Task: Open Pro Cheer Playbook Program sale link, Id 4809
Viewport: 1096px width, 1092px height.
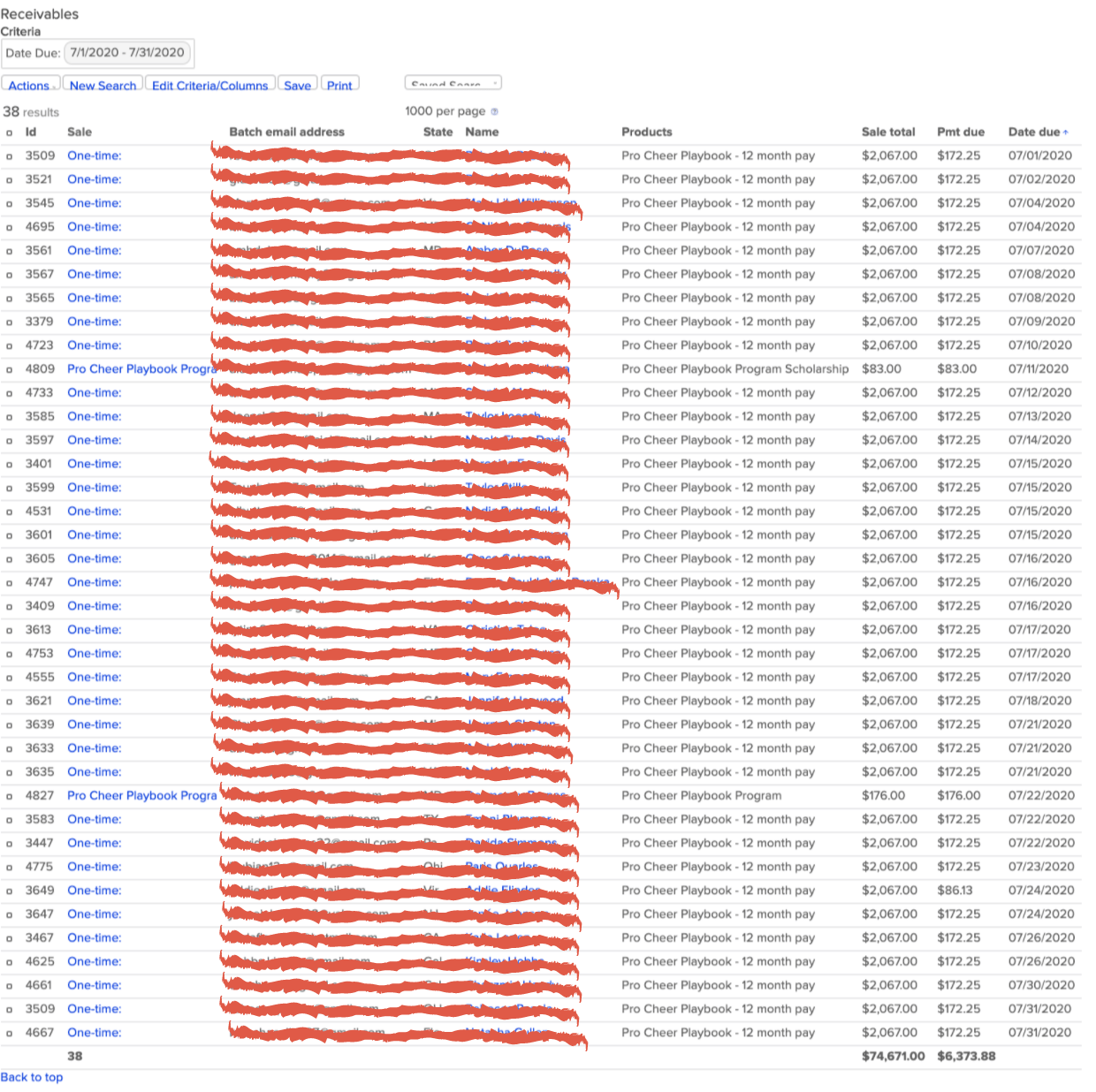Action: (x=141, y=369)
